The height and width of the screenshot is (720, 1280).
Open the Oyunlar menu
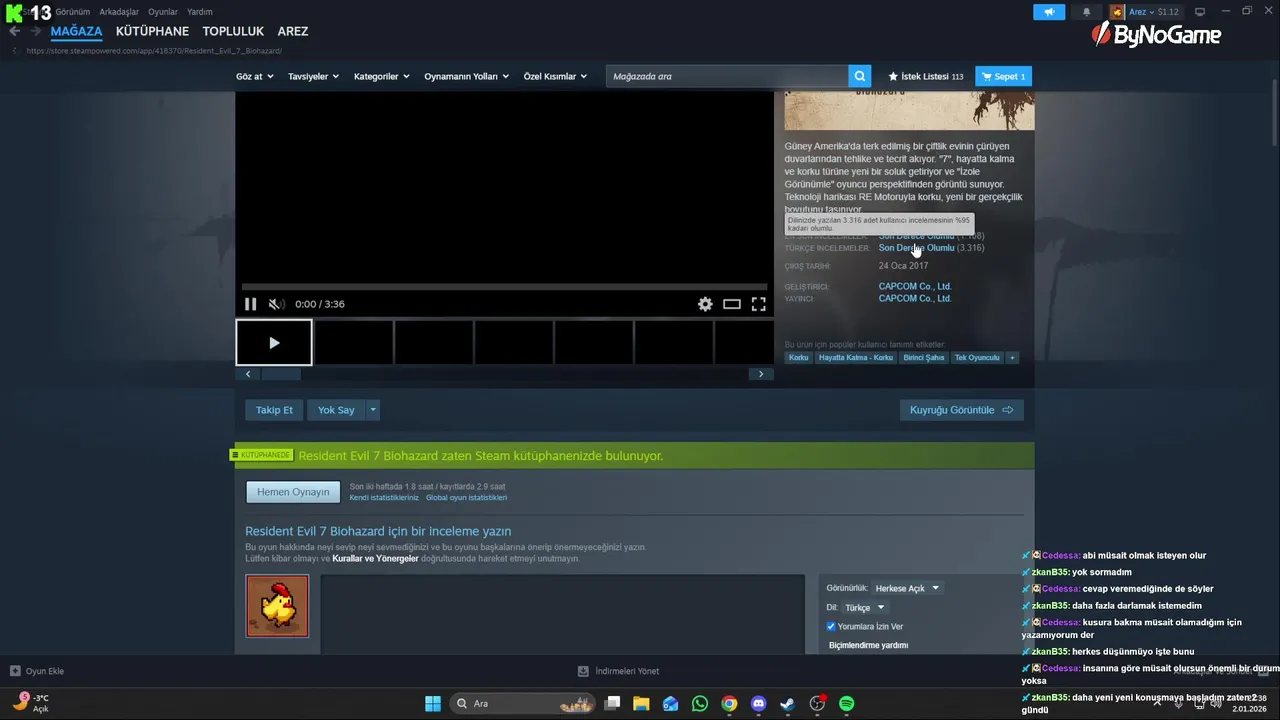tap(163, 12)
